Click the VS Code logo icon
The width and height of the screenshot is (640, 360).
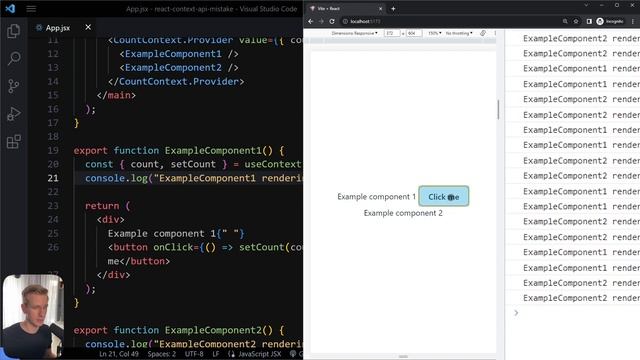pyautogui.click(x=10, y=8)
